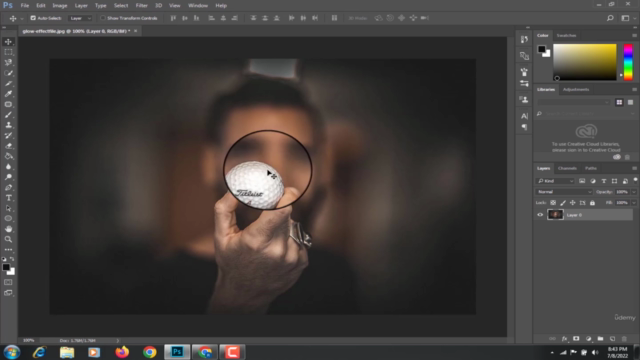Hide Layer 0 with eye icon
This screenshot has width=640, height=360.
540,215
